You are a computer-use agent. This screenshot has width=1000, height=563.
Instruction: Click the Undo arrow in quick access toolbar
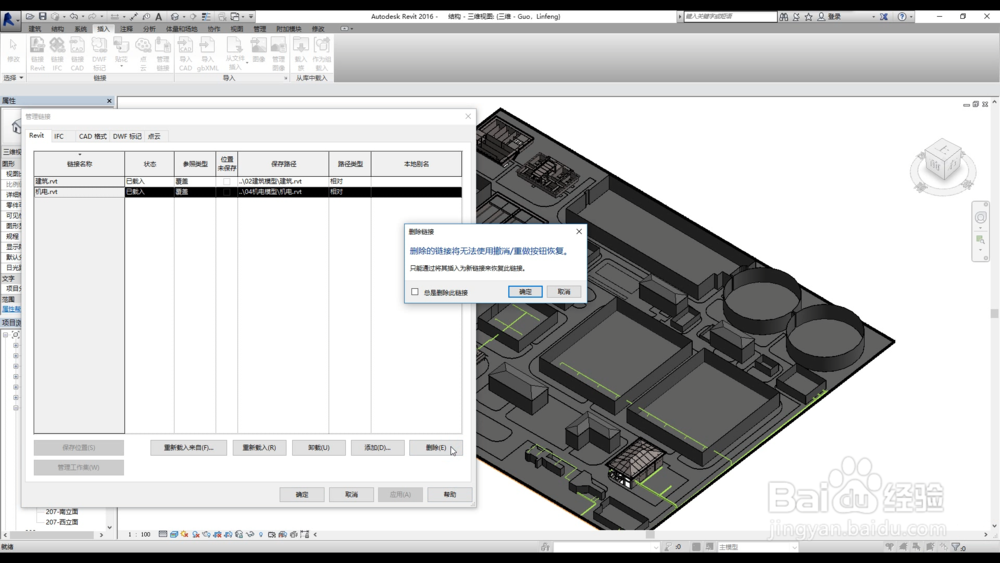click(73, 17)
